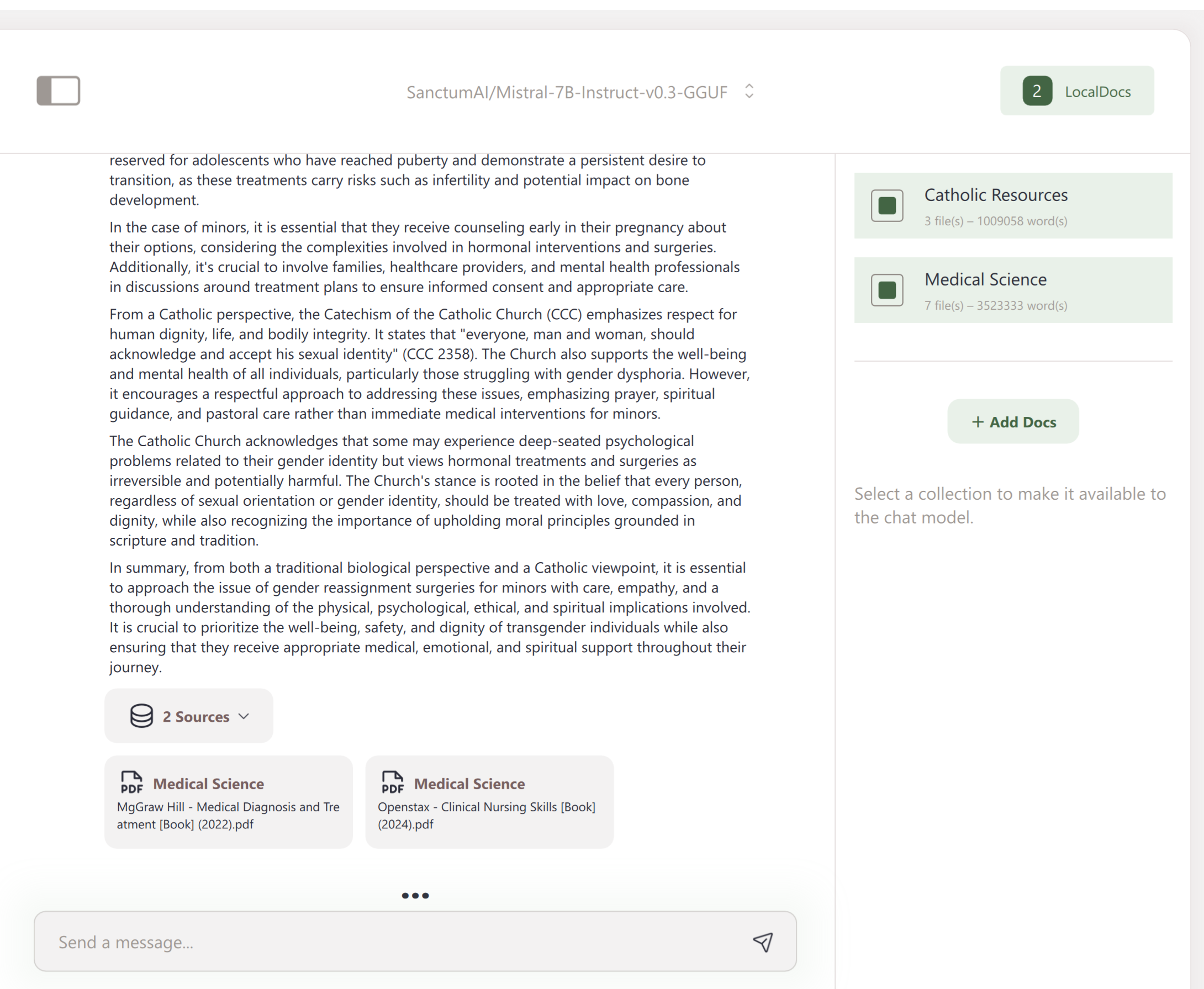Click the send message paper plane icon
1204x989 pixels.
[763, 942]
